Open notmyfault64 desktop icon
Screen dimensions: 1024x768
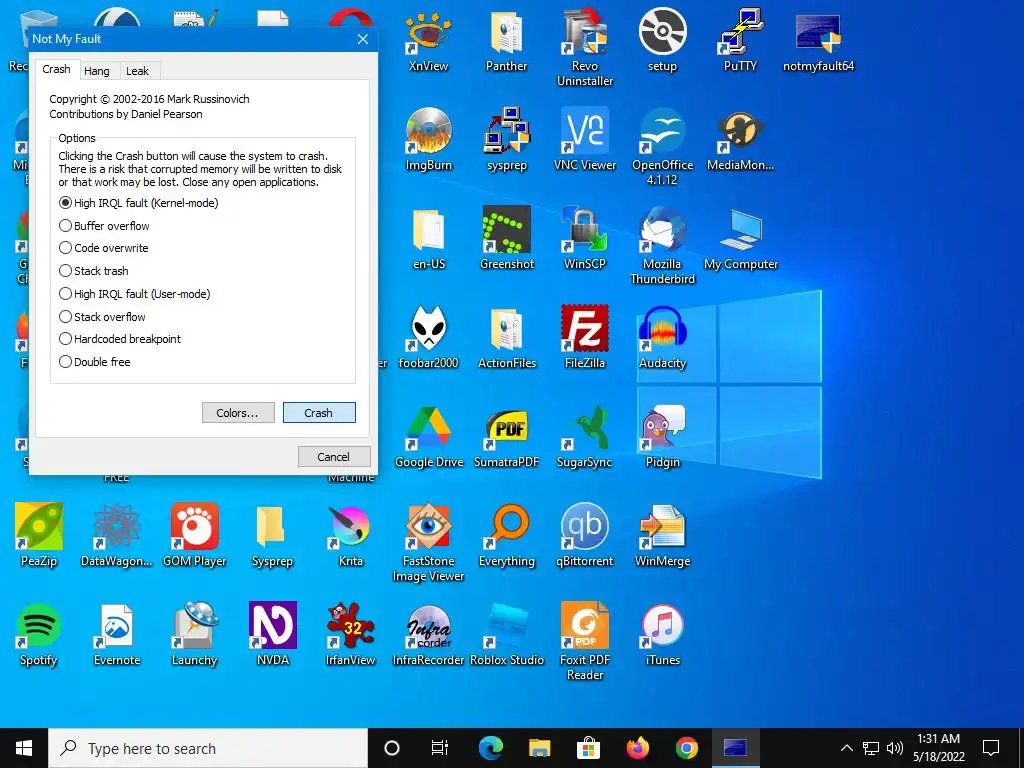point(818,40)
